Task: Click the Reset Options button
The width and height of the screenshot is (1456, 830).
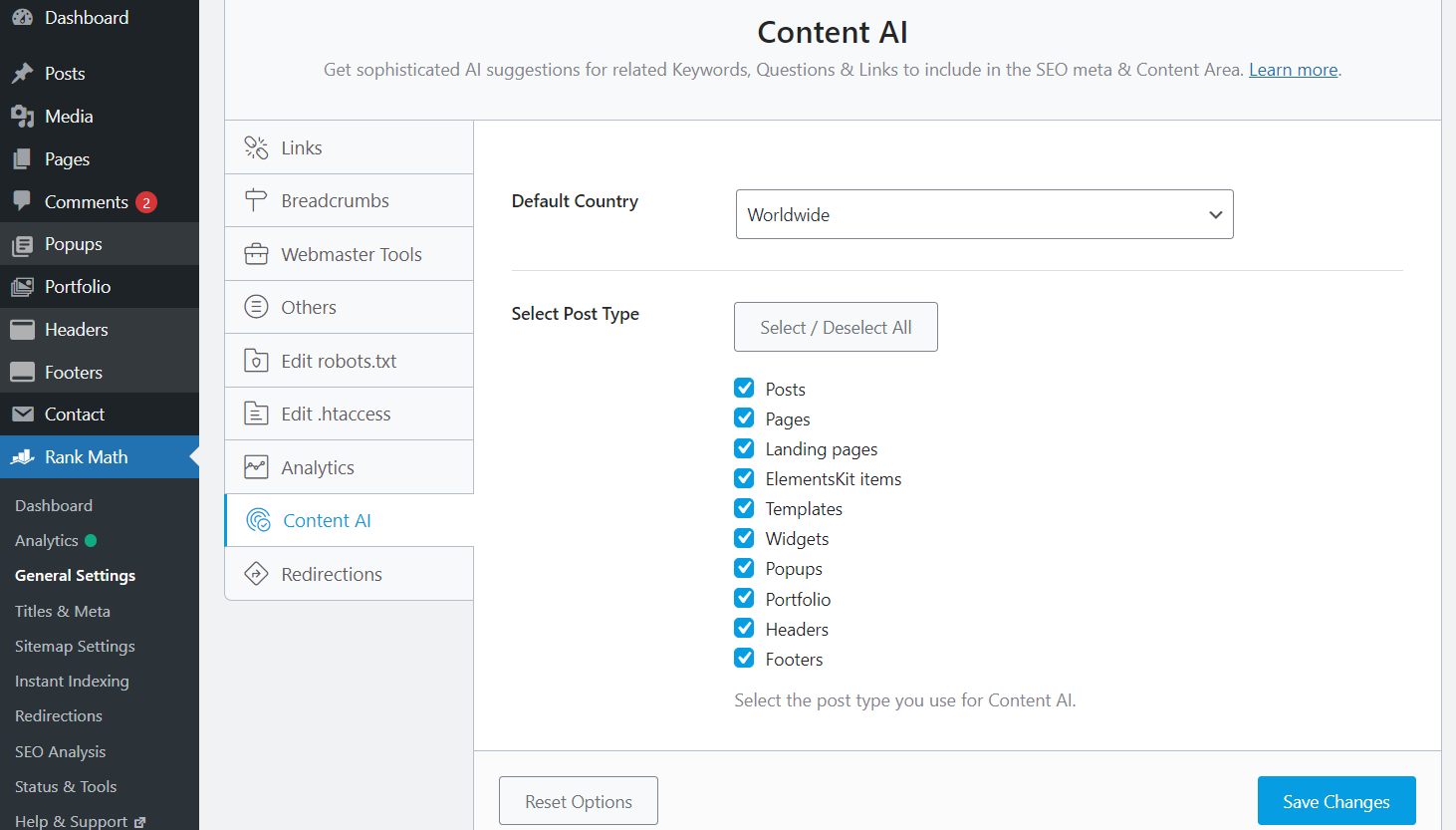Action: [579, 801]
